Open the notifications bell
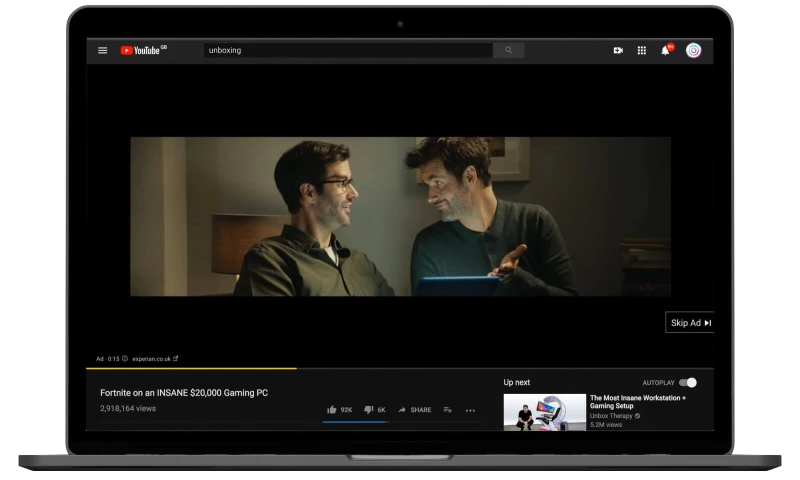The image size is (800, 480). (x=666, y=50)
